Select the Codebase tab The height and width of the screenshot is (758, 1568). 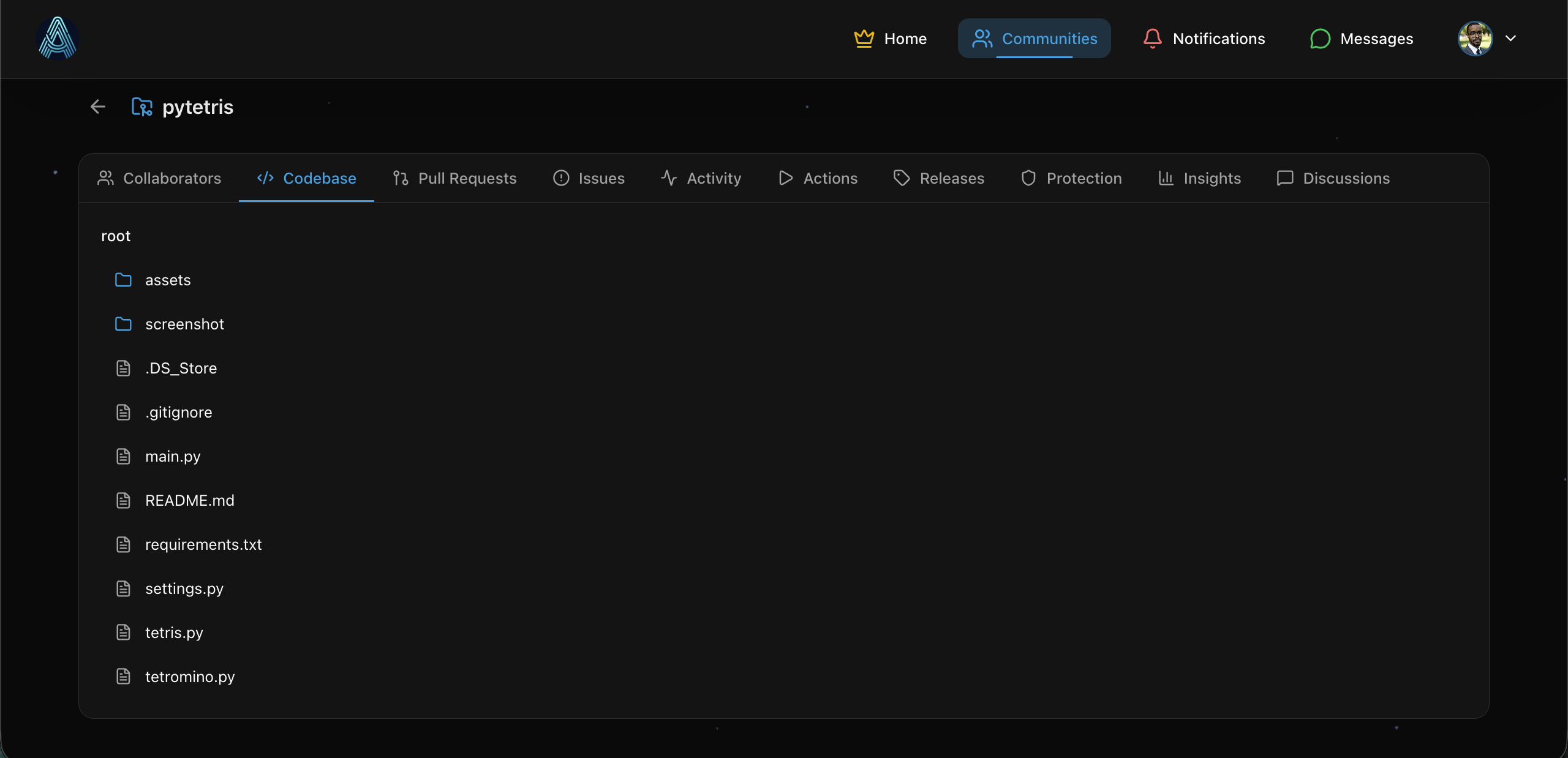point(306,178)
